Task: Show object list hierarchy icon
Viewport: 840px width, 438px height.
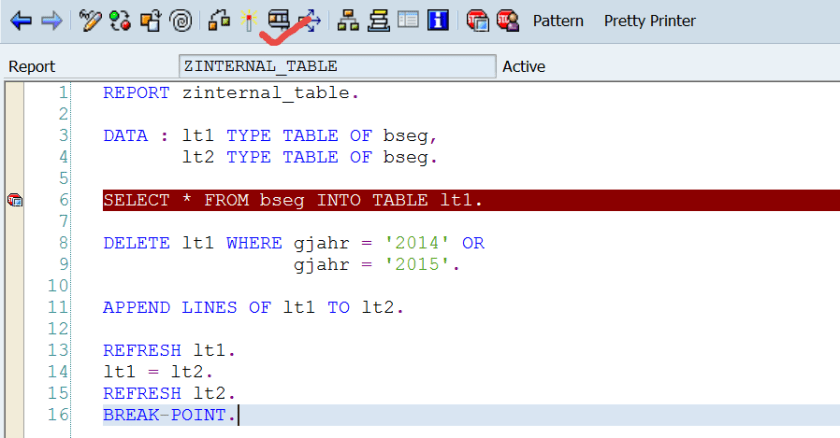Action: coord(348,21)
